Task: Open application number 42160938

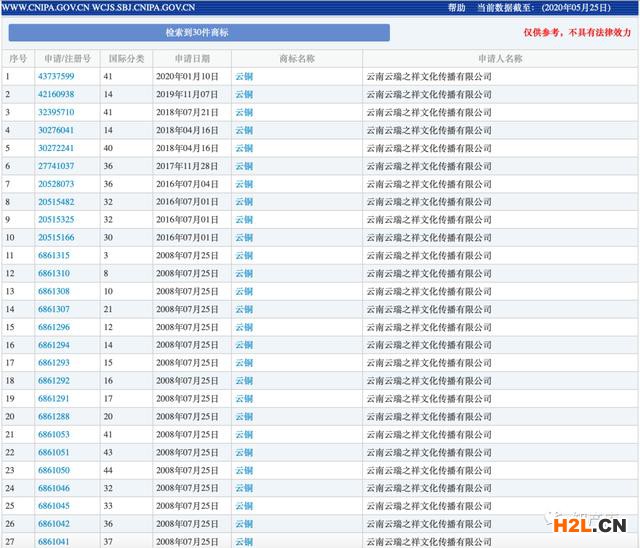Action: click(x=56, y=95)
